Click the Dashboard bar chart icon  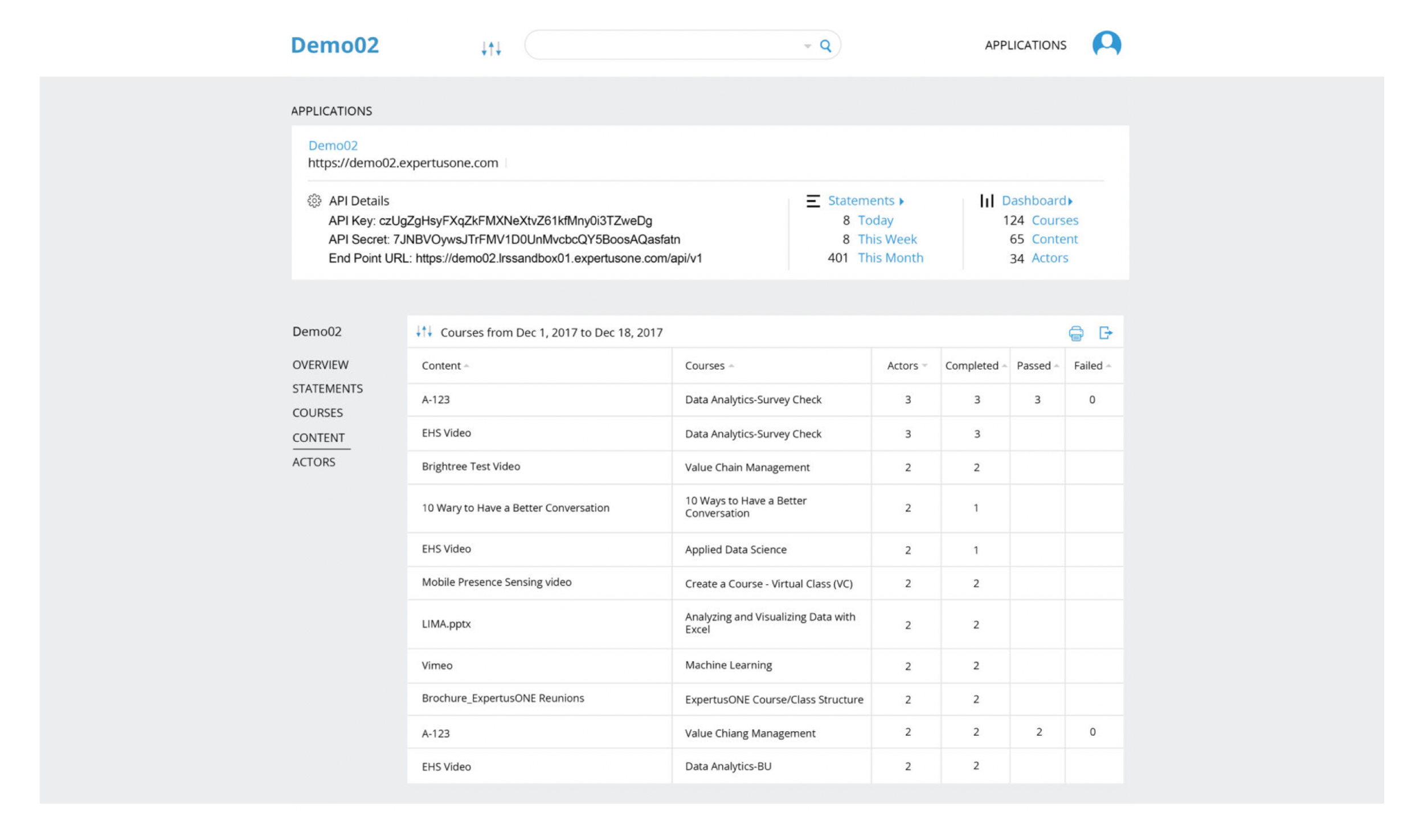987,200
